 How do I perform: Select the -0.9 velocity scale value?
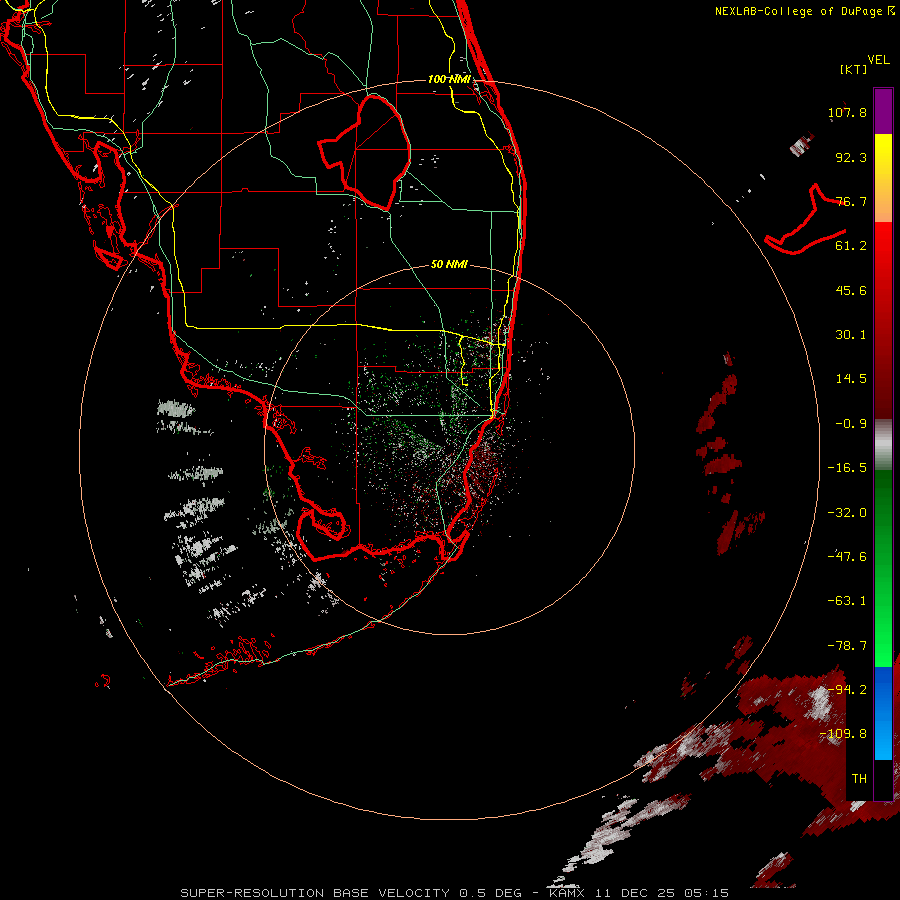click(851, 424)
